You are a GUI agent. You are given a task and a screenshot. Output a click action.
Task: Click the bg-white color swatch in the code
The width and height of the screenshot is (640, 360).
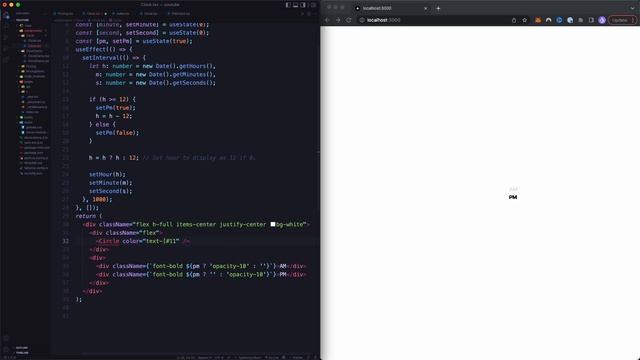coord(273,224)
